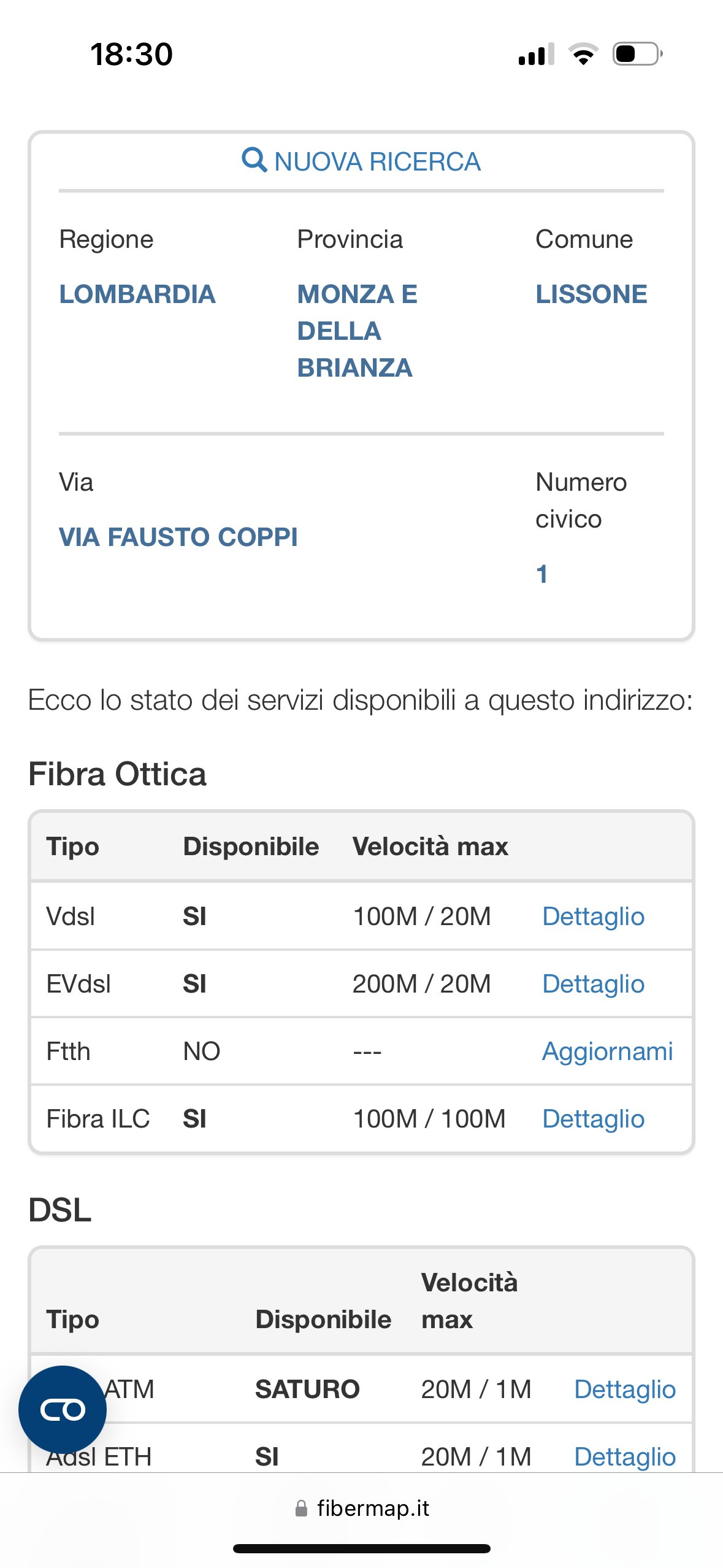
Task: Tap the magnifying glass search icon
Action: tap(254, 161)
